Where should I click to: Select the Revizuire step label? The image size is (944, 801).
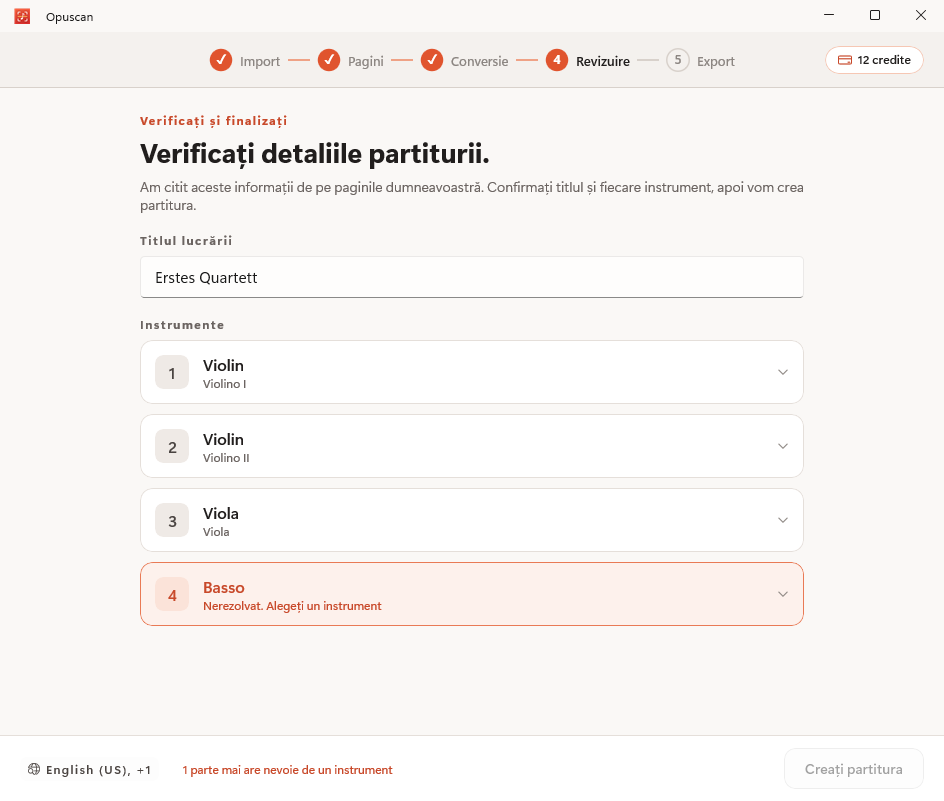pos(603,61)
